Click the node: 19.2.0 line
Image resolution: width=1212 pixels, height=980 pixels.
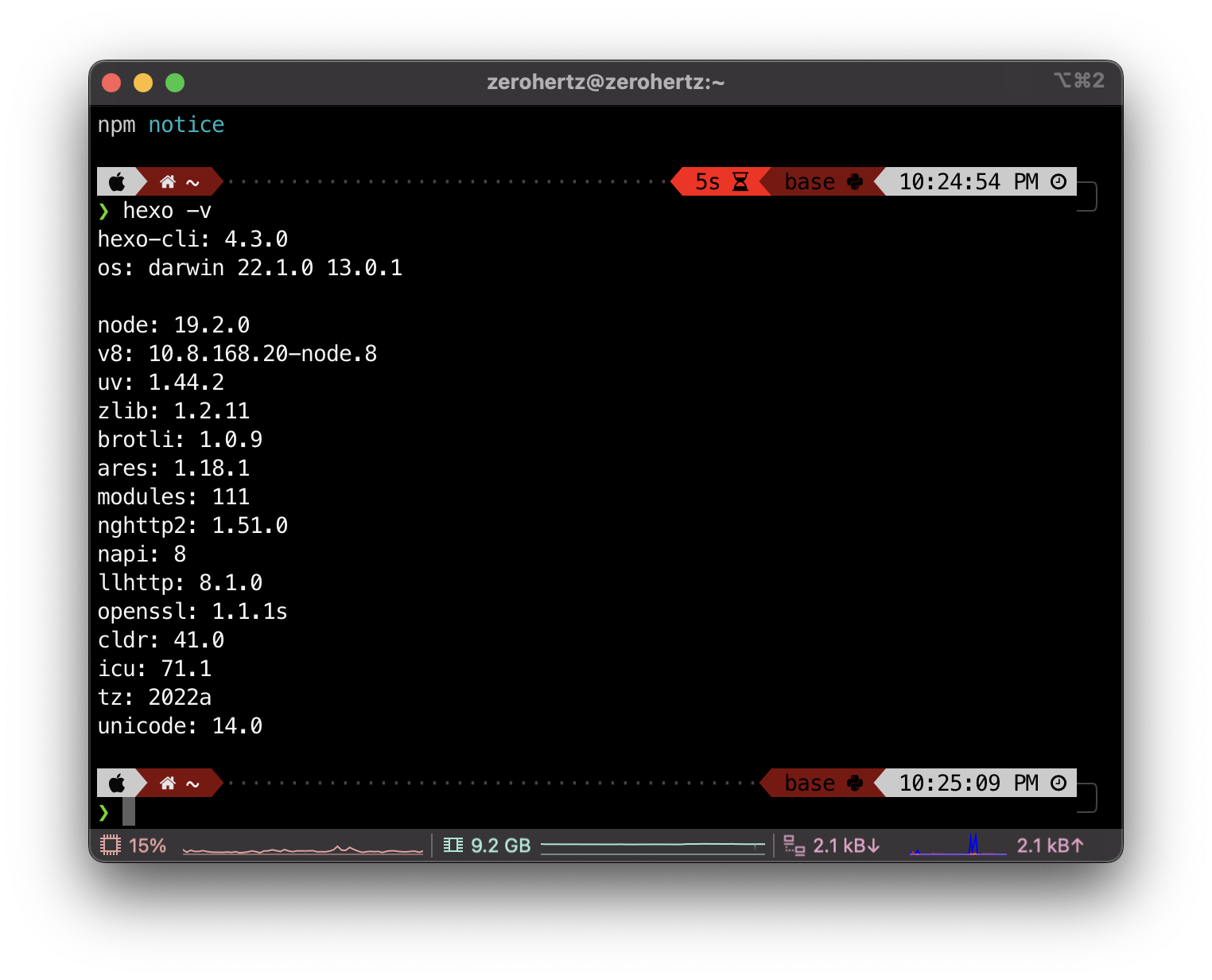pos(173,325)
